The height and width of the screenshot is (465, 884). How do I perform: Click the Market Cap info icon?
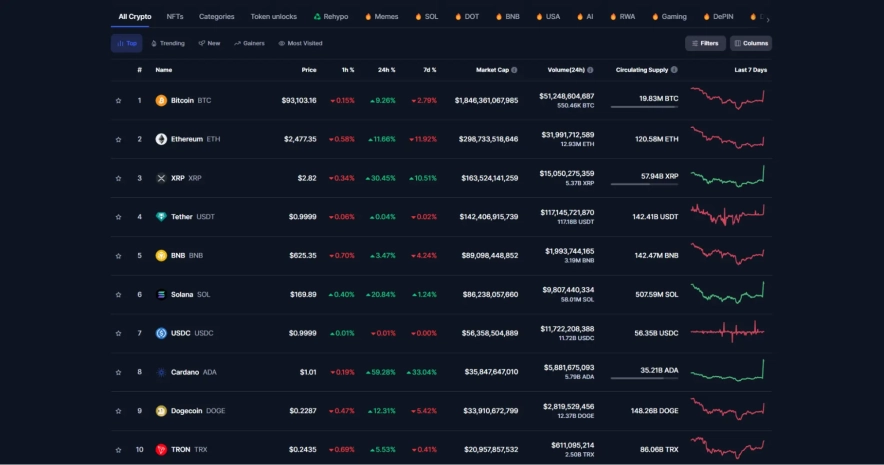pyautogui.click(x=515, y=70)
